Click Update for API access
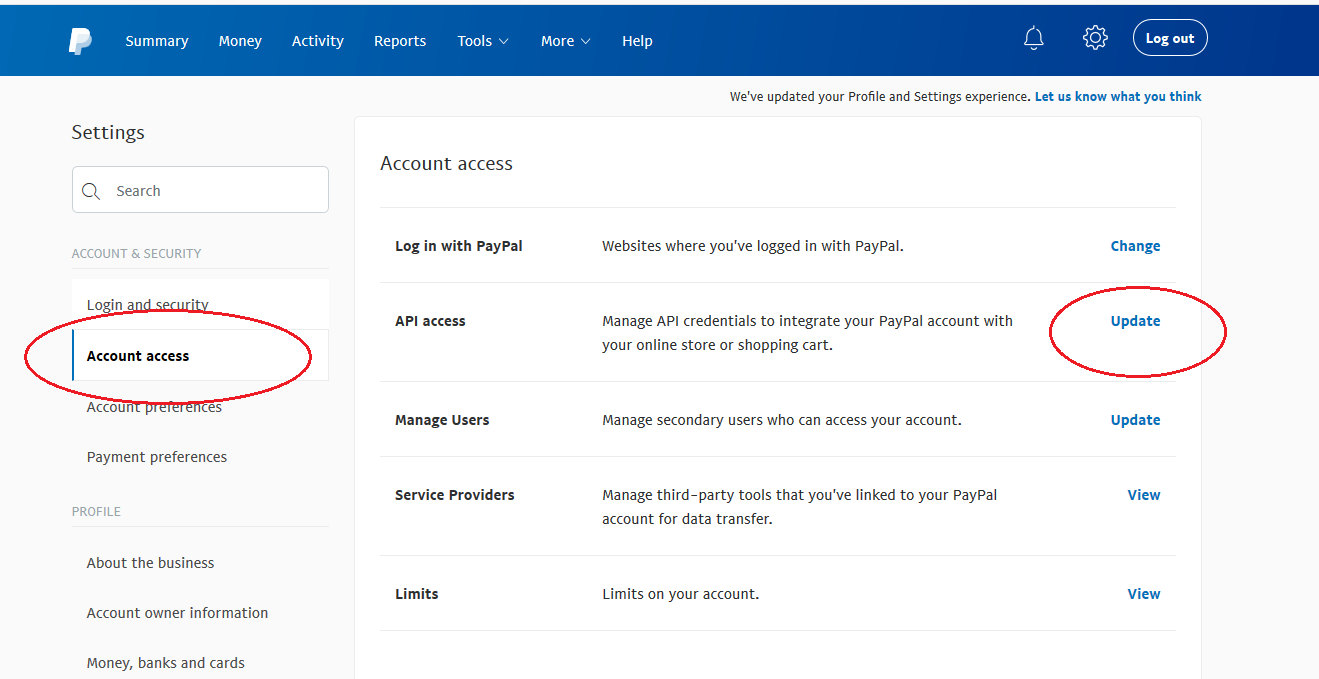 click(x=1136, y=321)
